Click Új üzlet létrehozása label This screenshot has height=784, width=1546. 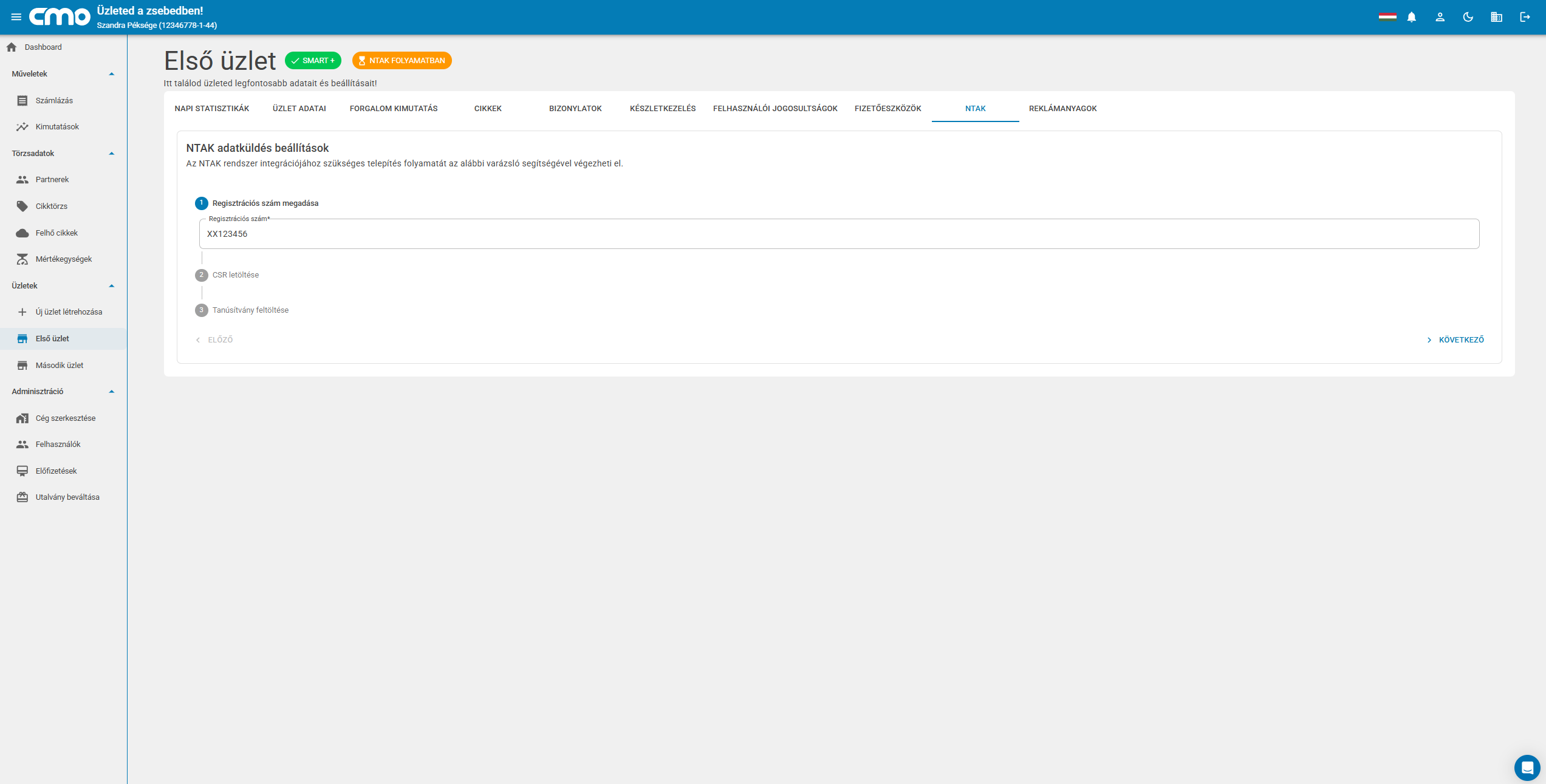point(69,312)
